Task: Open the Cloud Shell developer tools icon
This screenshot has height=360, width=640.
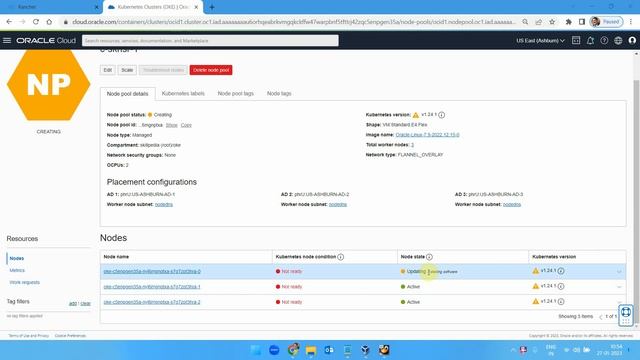Action: point(576,40)
